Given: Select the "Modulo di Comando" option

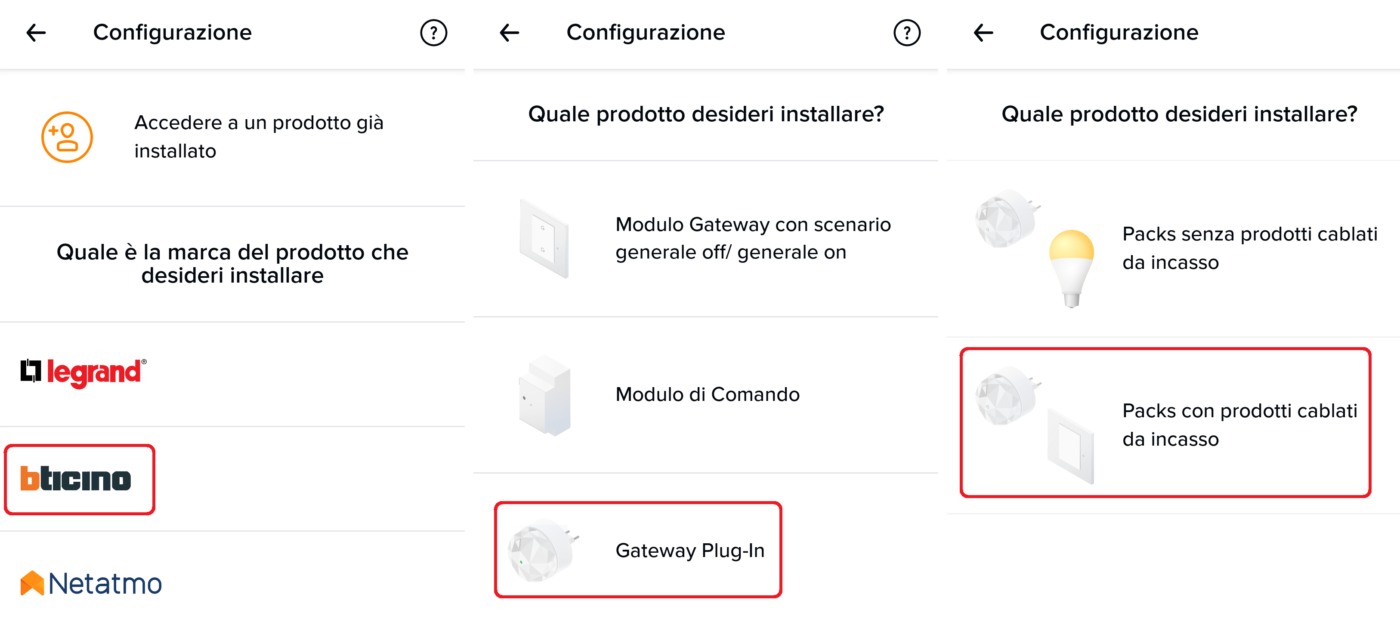Looking at the screenshot, I should click(x=707, y=395).
